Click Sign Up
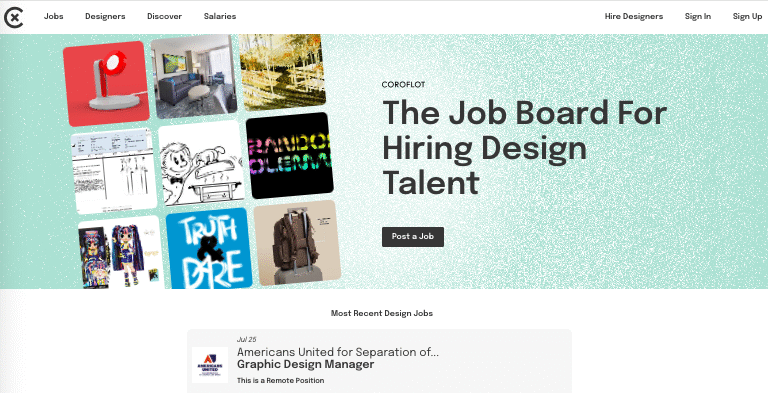This screenshot has height=393, width=768. (x=747, y=16)
